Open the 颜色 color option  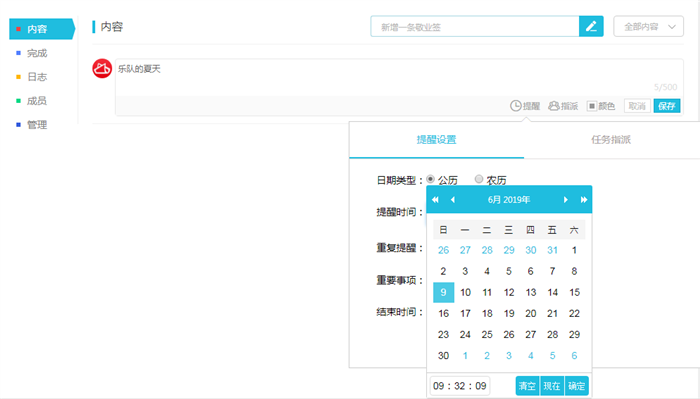[601, 106]
